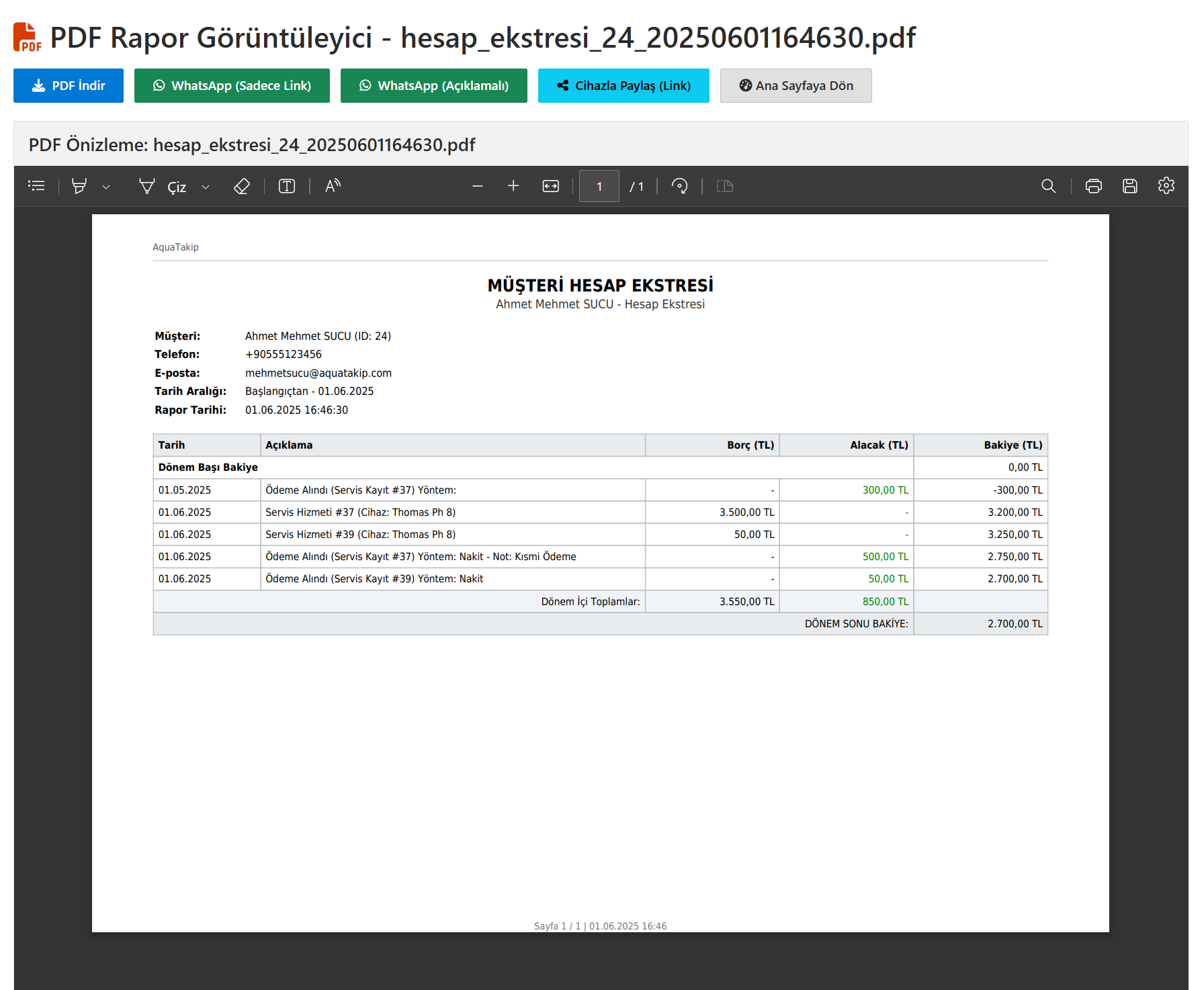The width and height of the screenshot is (1204, 990).
Task: Expand the Çiz draw options arrow
Action: coord(206,187)
